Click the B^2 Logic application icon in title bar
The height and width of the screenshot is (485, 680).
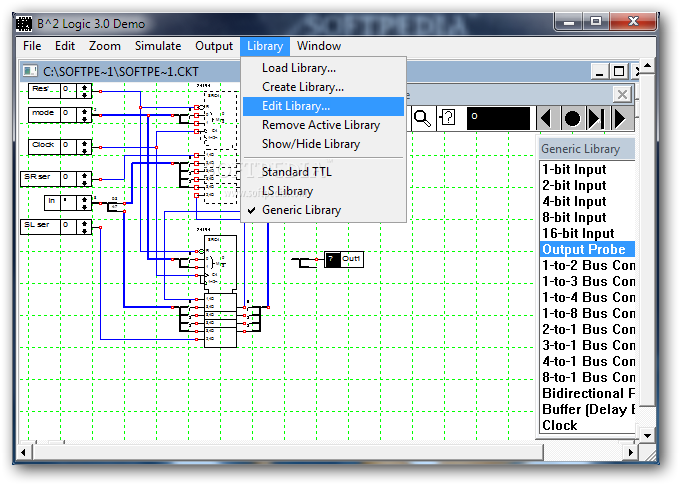click(24, 23)
